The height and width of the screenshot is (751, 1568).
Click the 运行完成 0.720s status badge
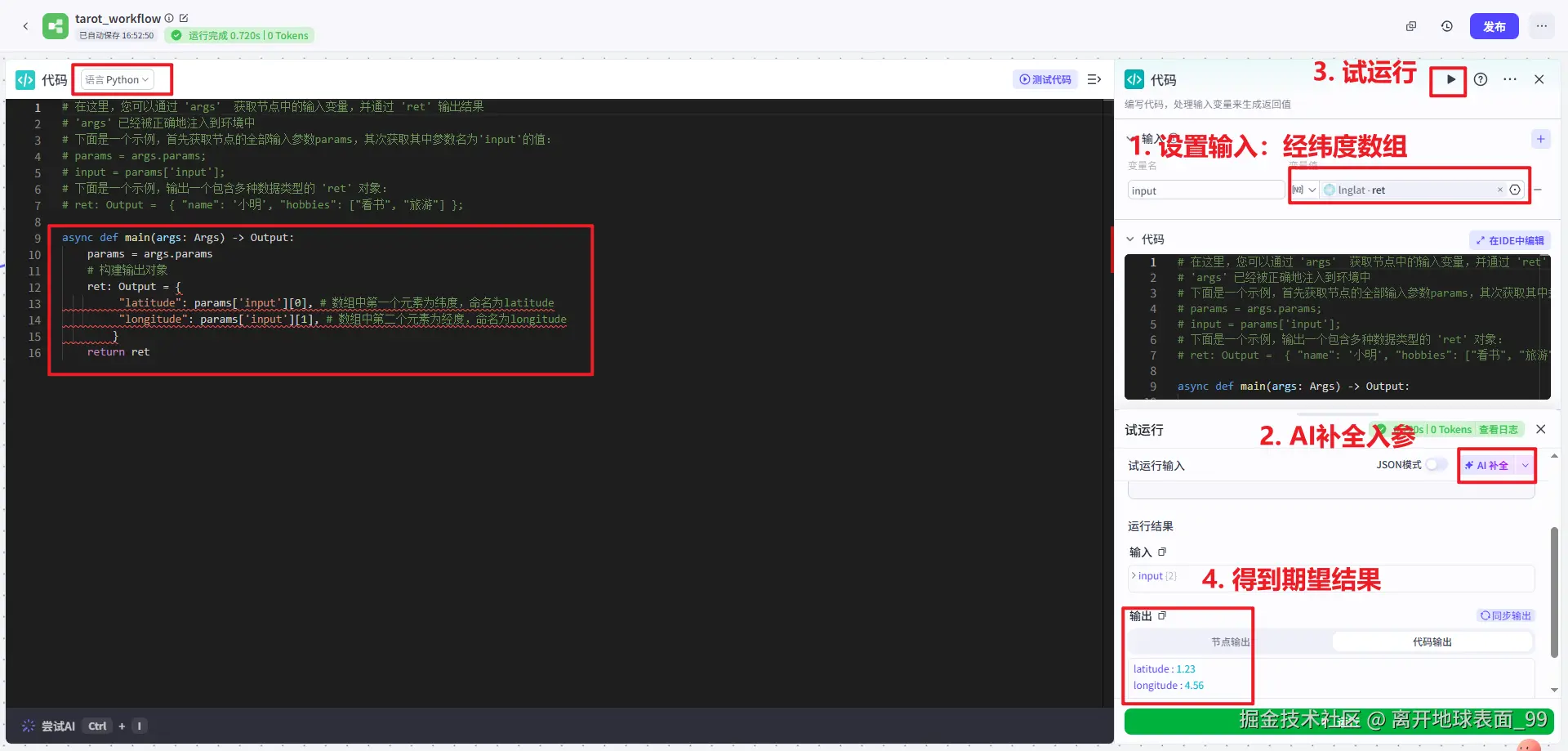[x=239, y=35]
